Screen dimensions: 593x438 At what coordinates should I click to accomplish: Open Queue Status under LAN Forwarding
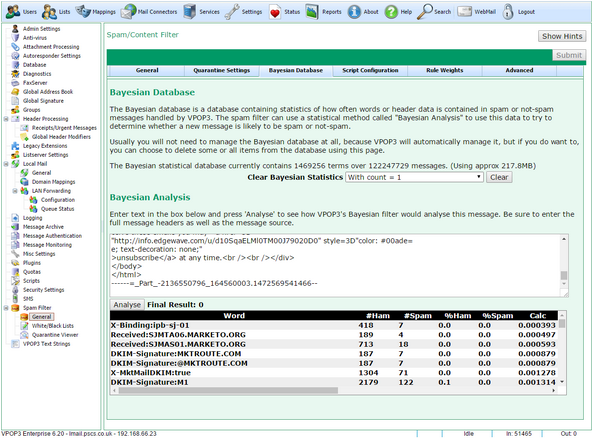(57, 209)
